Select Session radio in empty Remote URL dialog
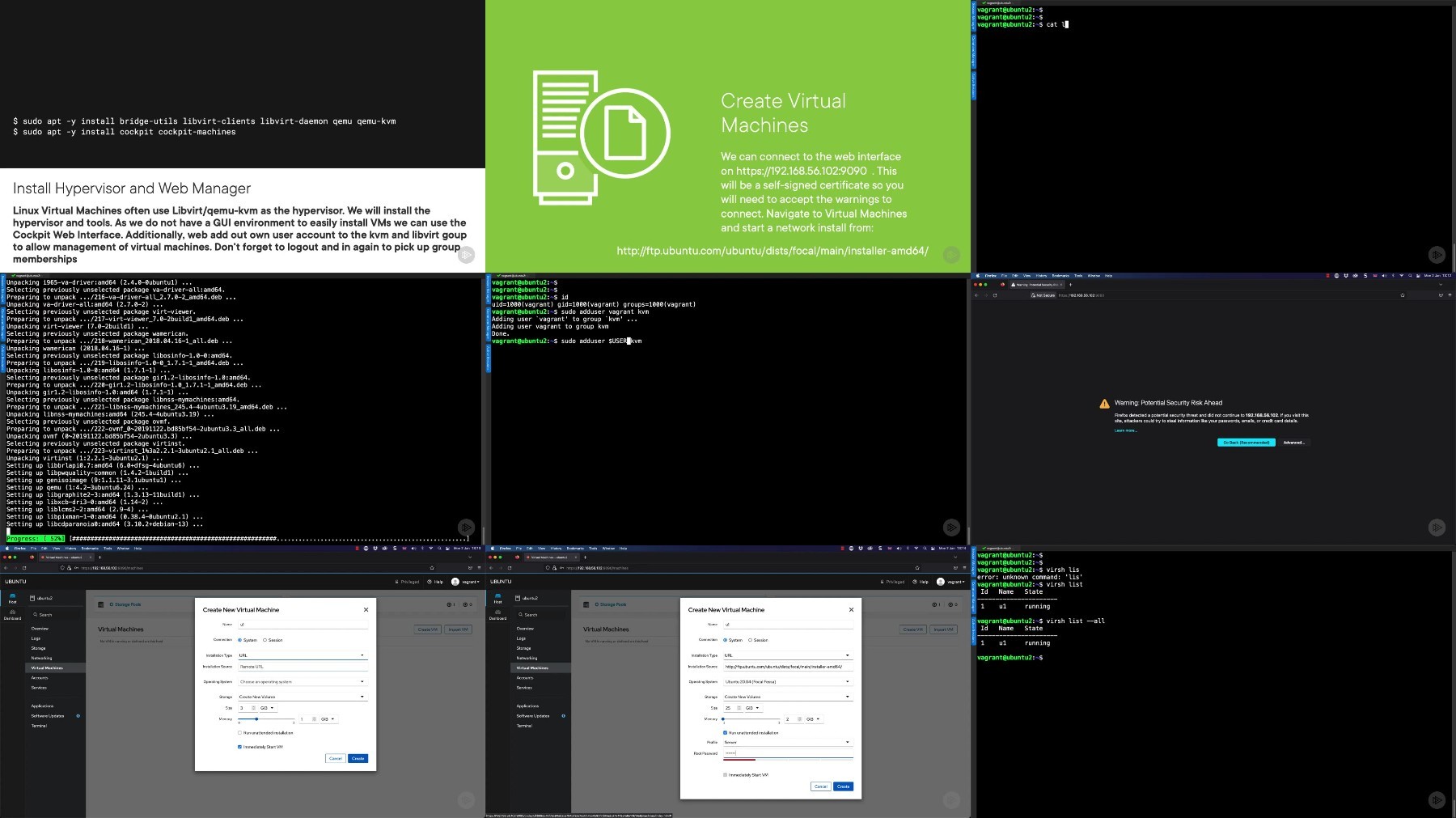This screenshot has height=818, width=1456. click(x=265, y=640)
